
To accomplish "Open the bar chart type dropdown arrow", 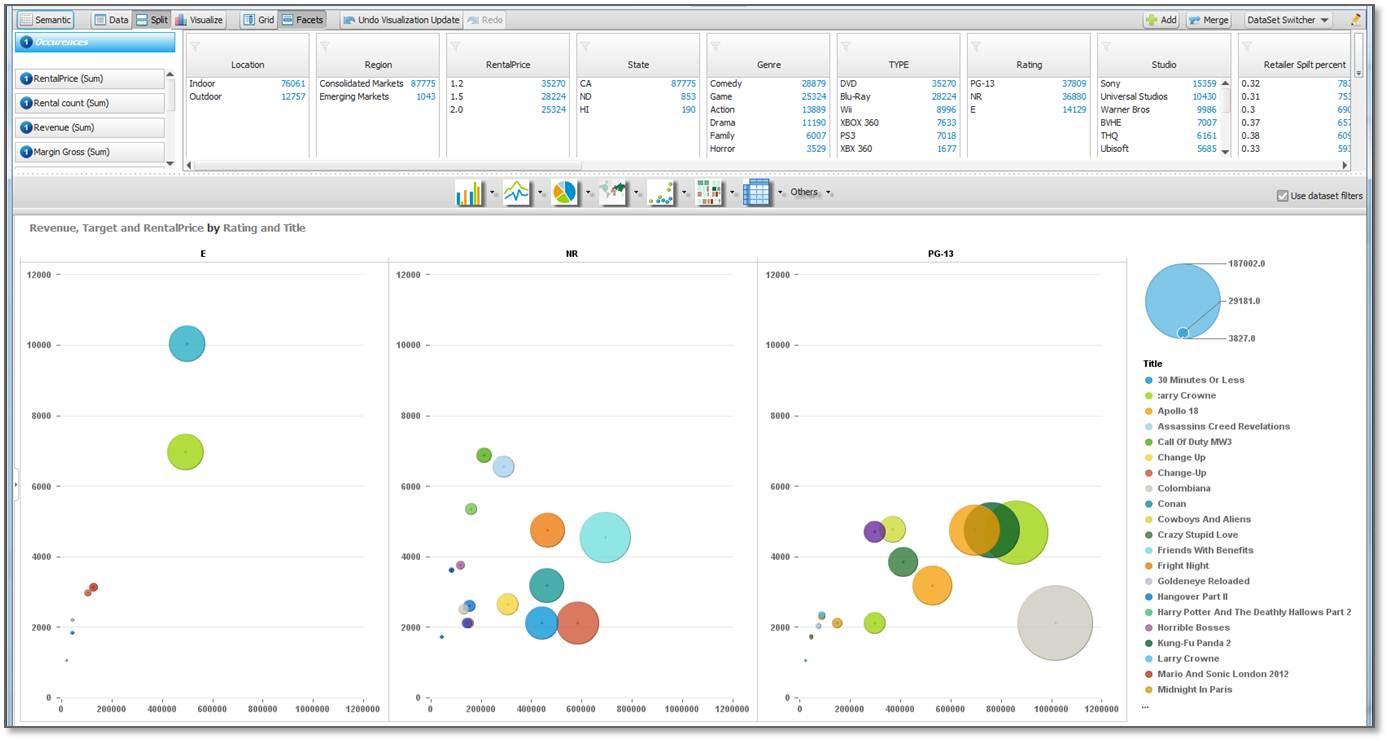I will click(x=493, y=193).
